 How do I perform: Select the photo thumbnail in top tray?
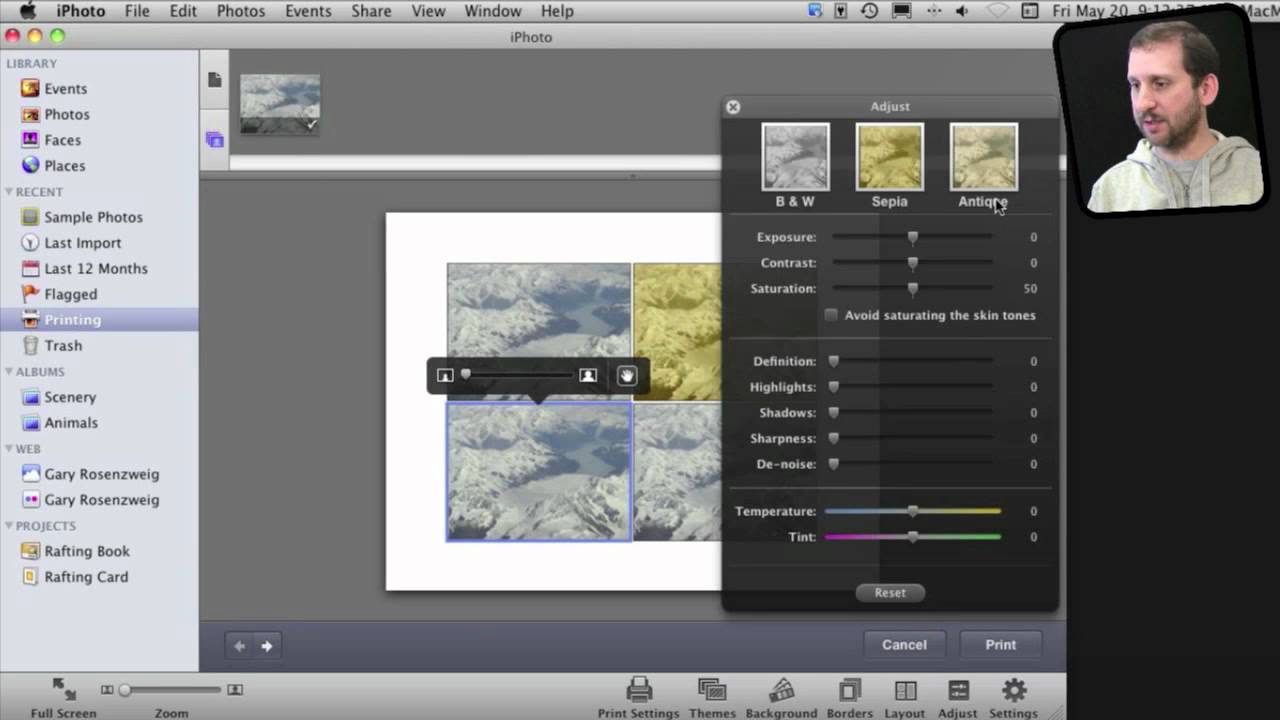coord(280,104)
